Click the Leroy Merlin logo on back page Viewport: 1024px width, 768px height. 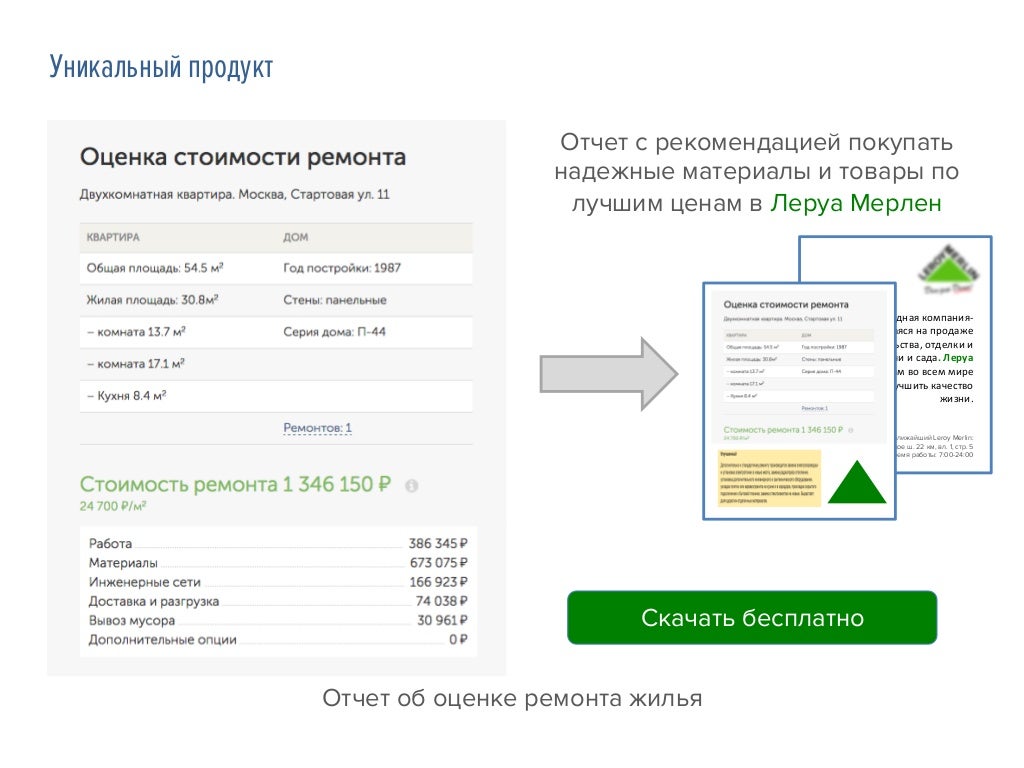(x=948, y=268)
